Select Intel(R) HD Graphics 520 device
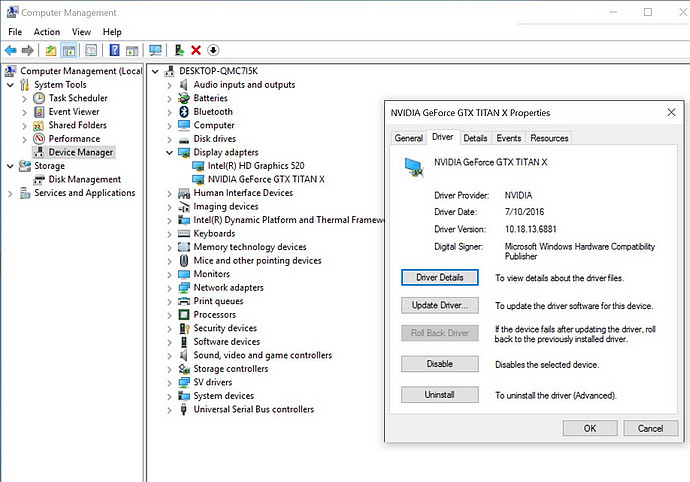690x482 pixels. click(x=256, y=166)
